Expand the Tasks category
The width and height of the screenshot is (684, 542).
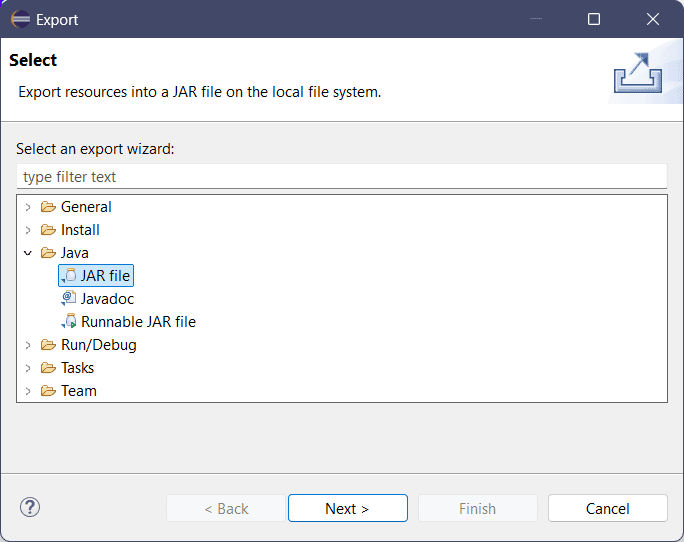28,368
